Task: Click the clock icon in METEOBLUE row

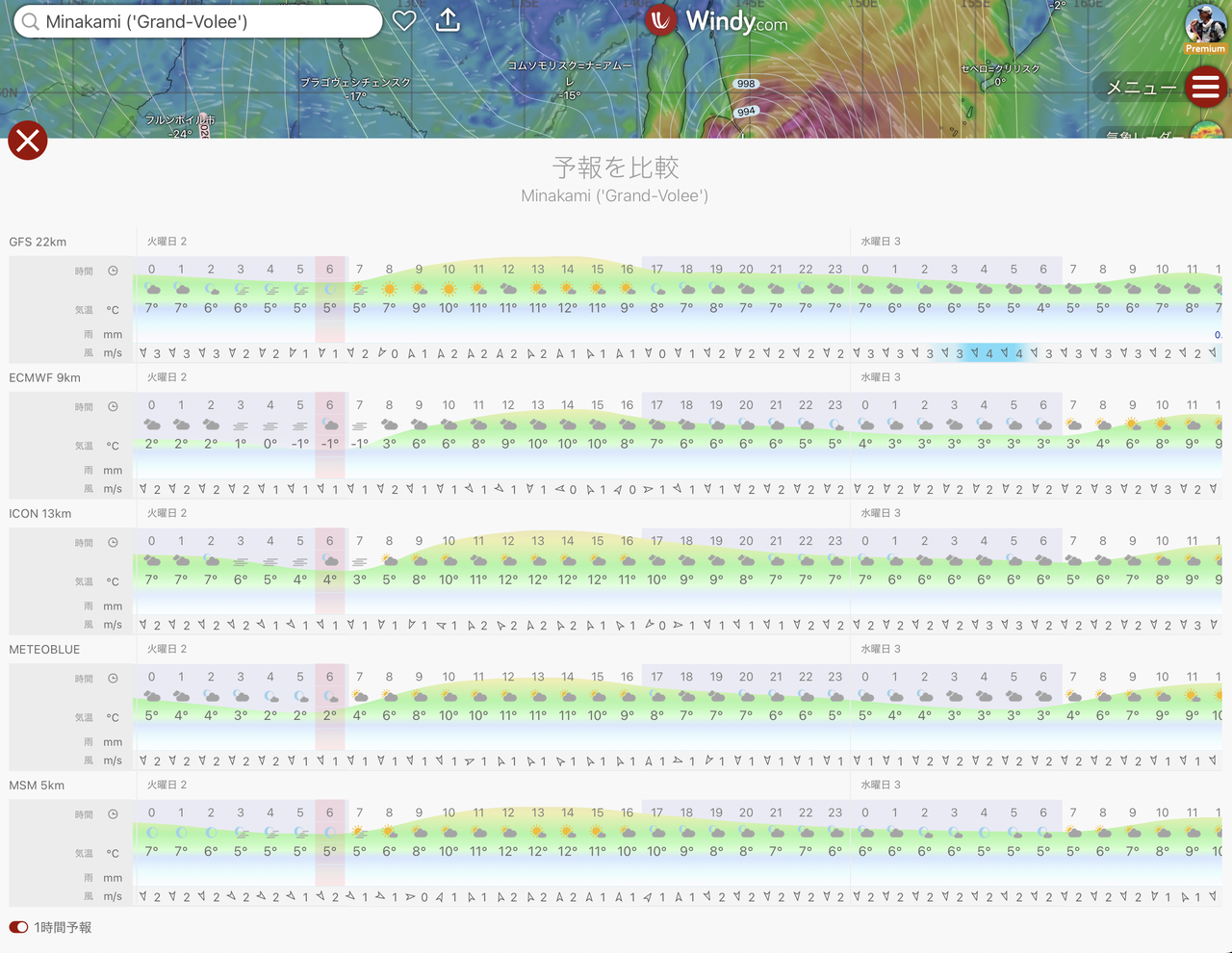Action: click(113, 678)
